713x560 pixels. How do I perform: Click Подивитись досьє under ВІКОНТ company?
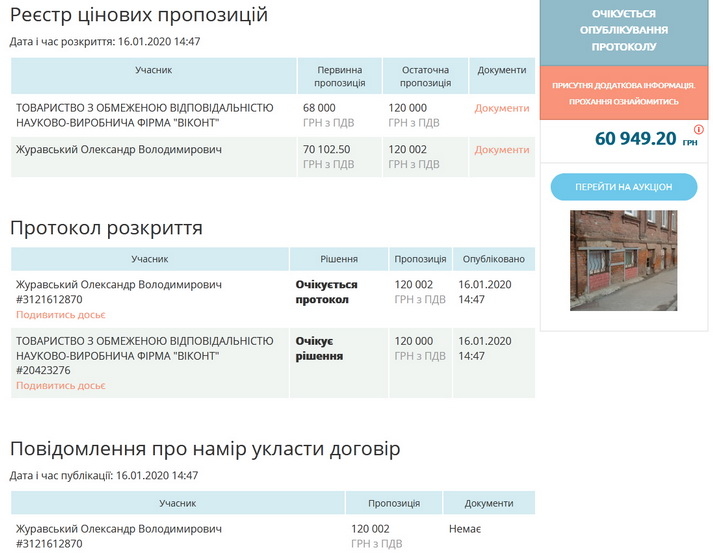tap(61, 385)
